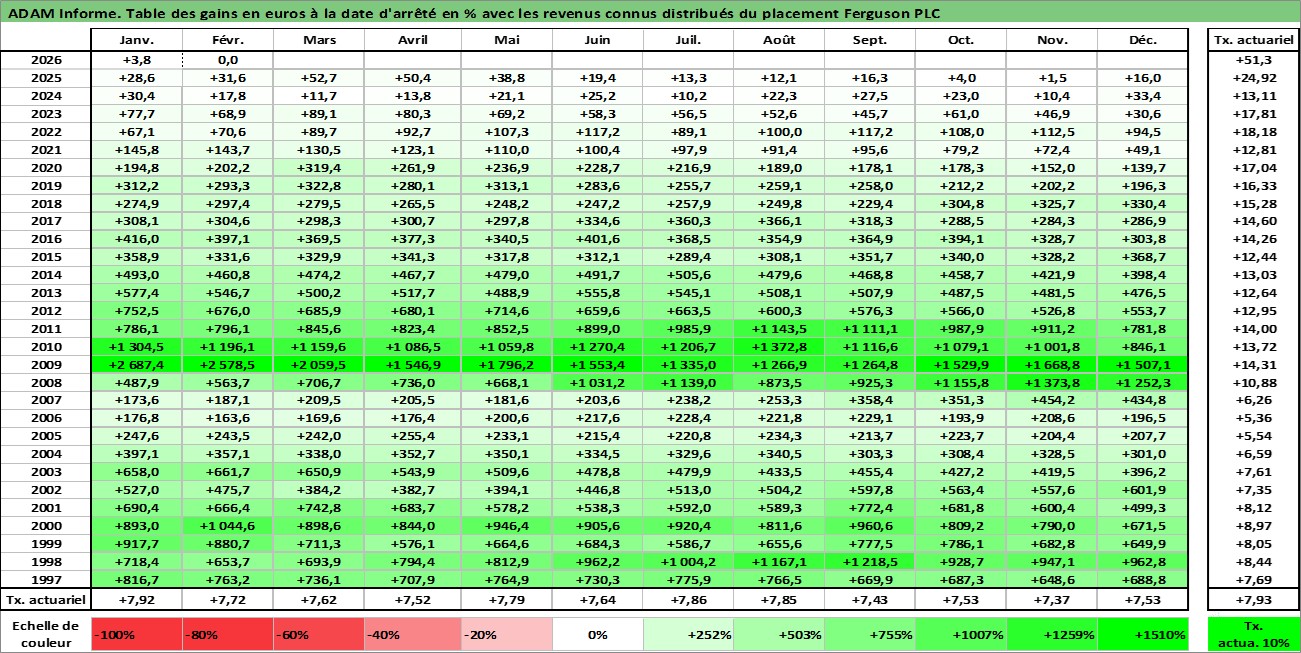Screen dimensions: 1301x653
Task: Click the 'Echelle de couleur' label
Action: point(46,634)
